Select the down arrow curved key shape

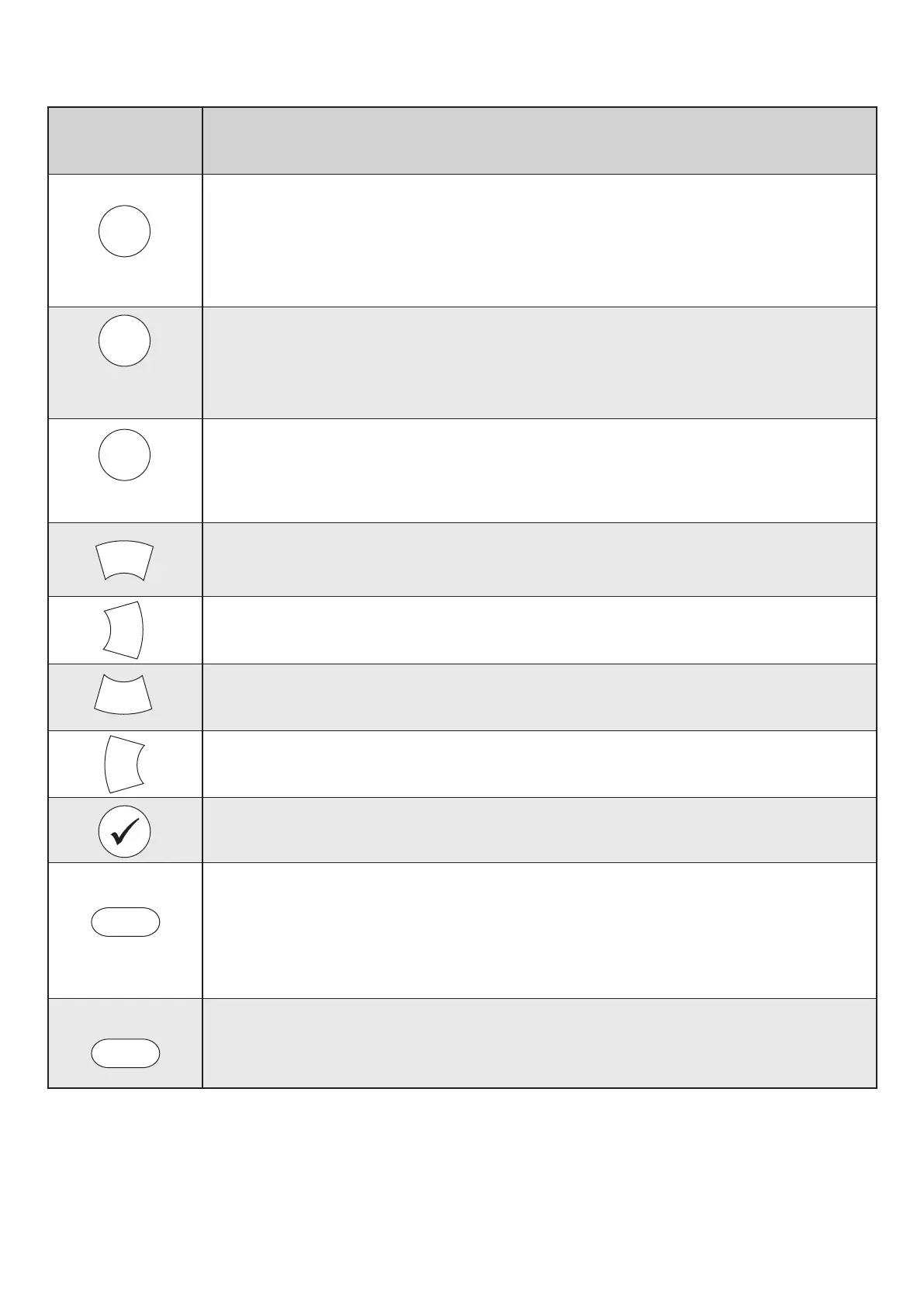pos(123,693)
